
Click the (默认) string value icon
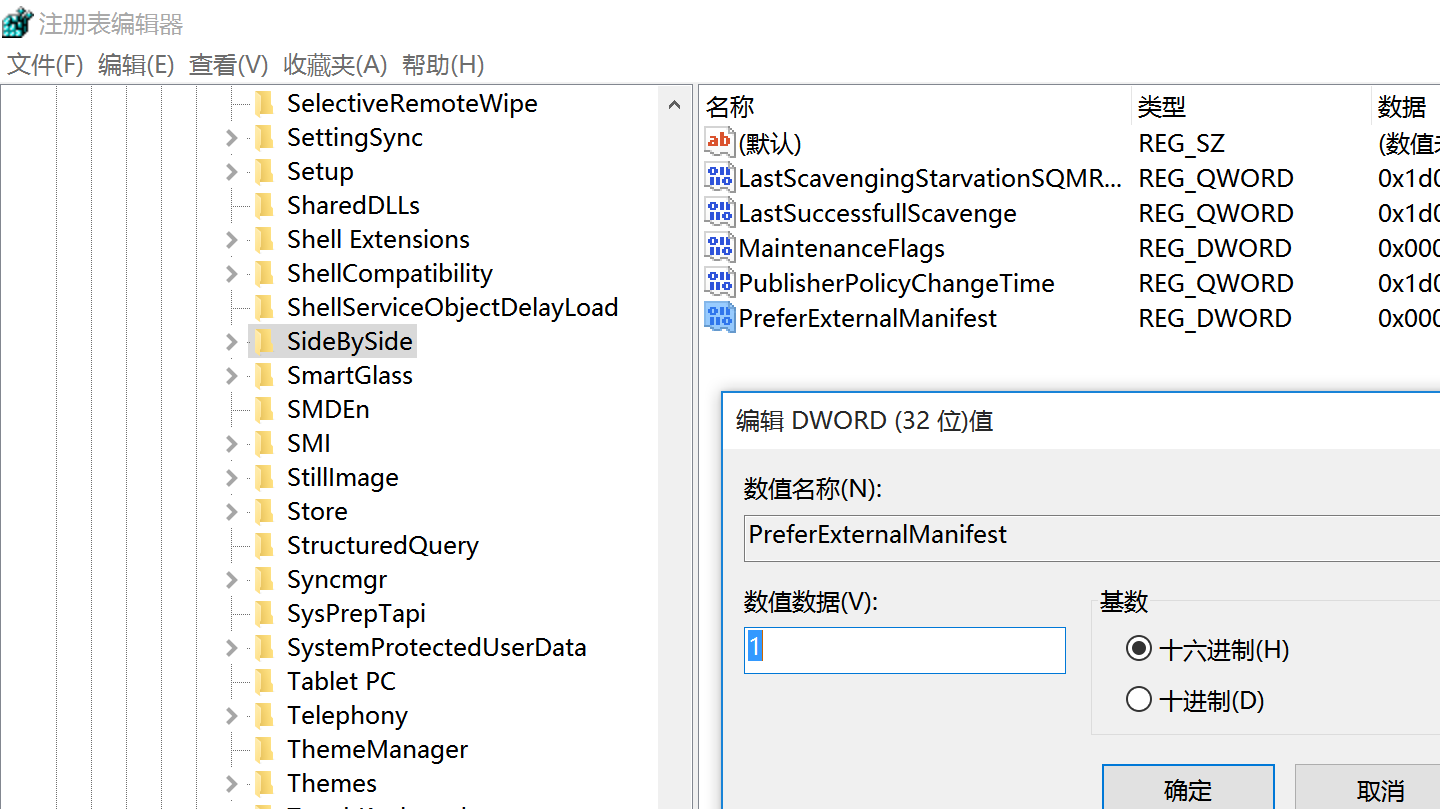[x=719, y=143]
